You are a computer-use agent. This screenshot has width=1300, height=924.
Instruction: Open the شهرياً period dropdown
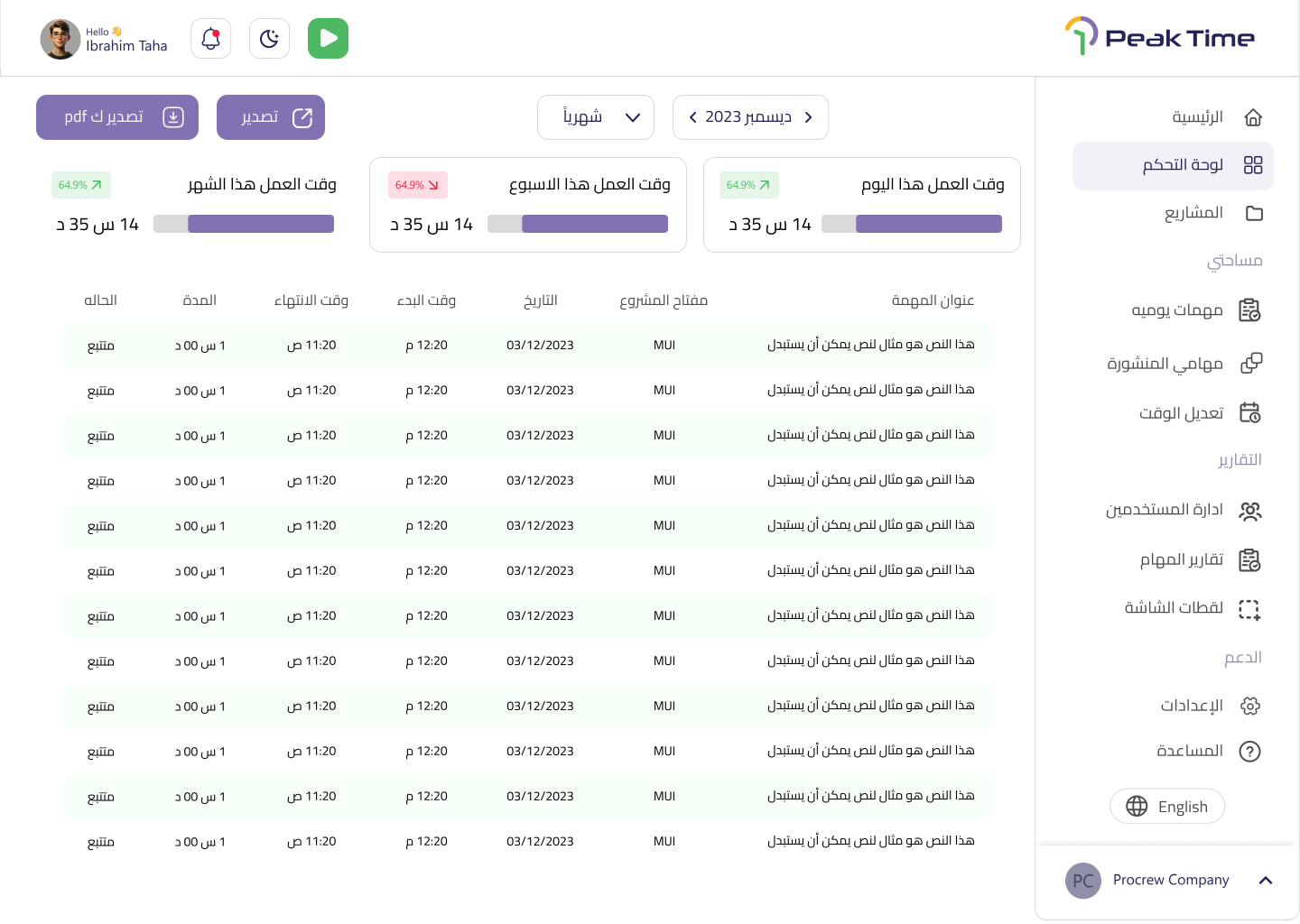596,117
